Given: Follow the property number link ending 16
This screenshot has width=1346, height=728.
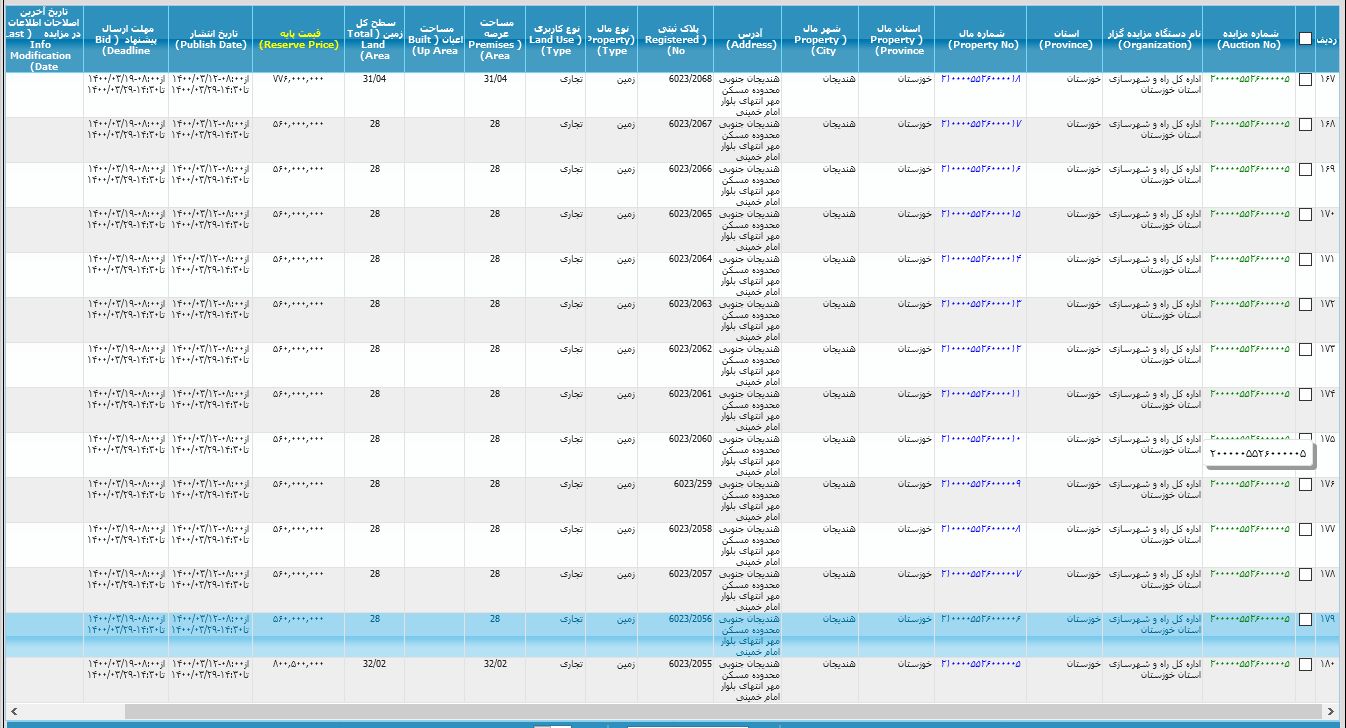Looking at the screenshot, I should 981,169.
